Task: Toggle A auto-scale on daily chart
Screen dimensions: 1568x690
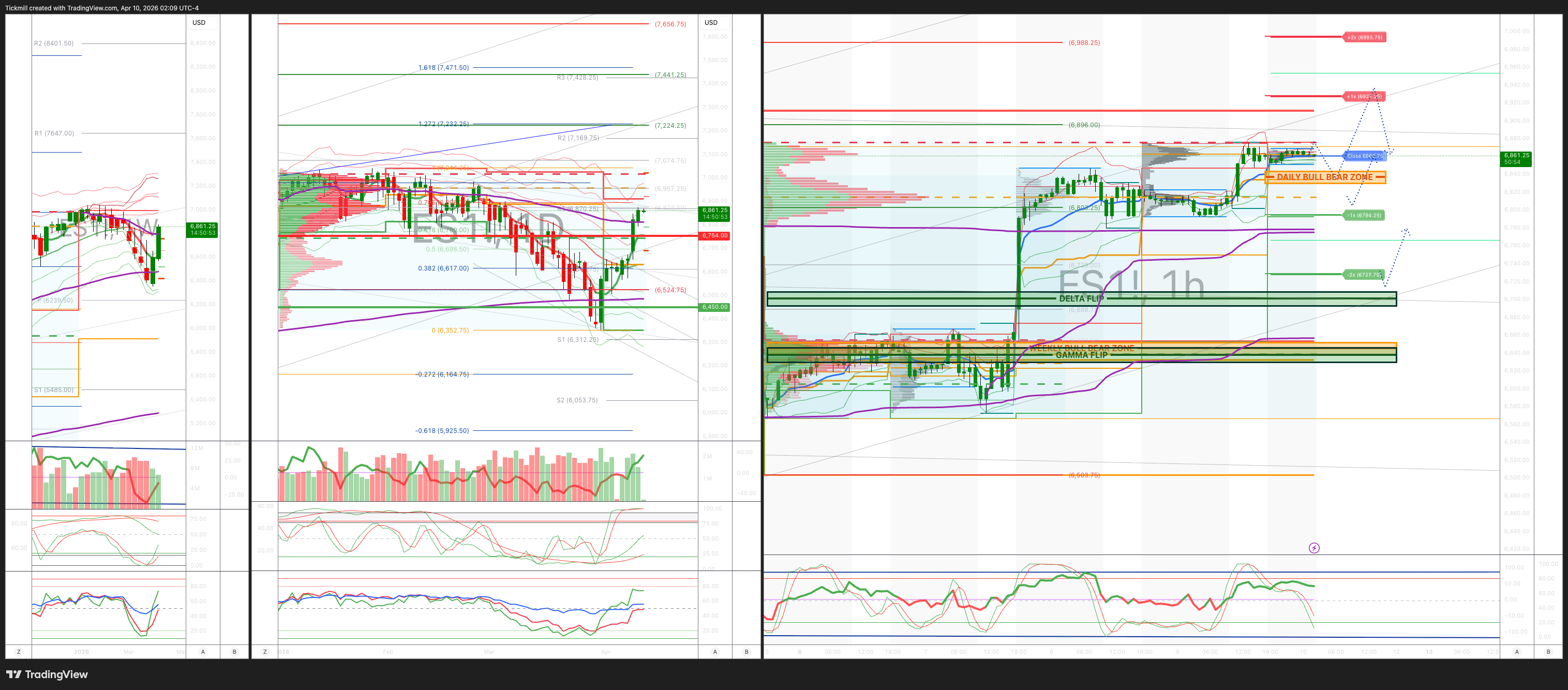Action: tap(715, 652)
